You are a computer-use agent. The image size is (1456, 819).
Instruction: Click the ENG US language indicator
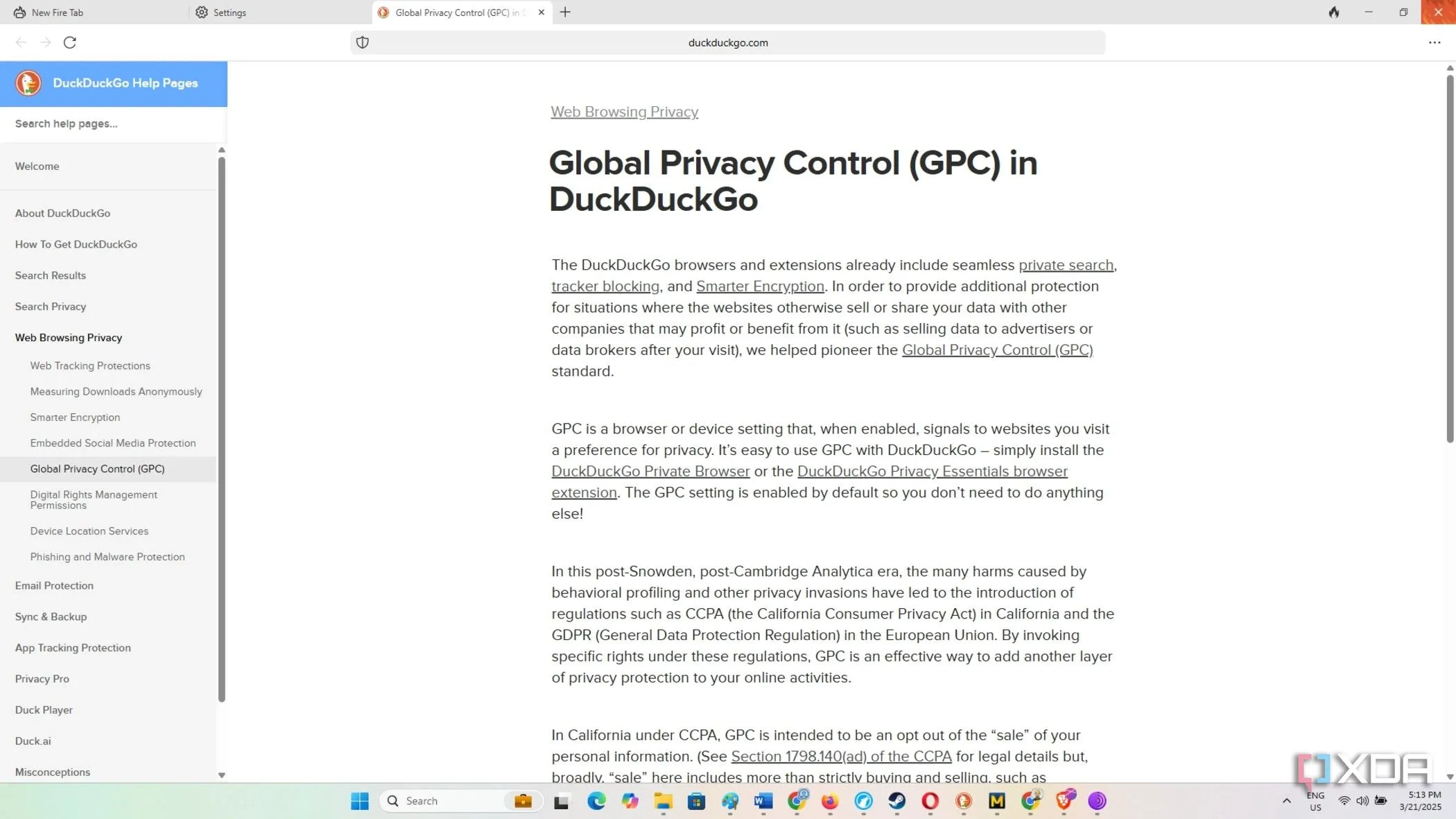tap(1315, 802)
